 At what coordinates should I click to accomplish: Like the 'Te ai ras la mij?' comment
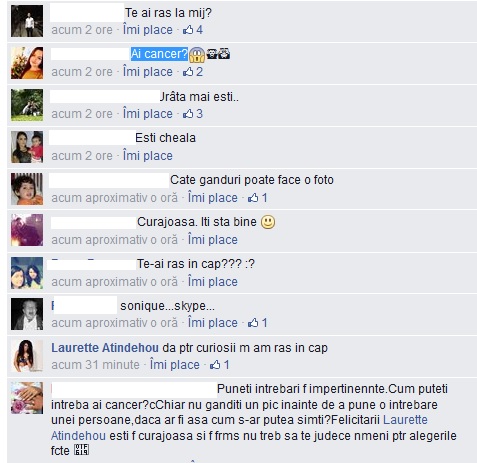point(148,30)
